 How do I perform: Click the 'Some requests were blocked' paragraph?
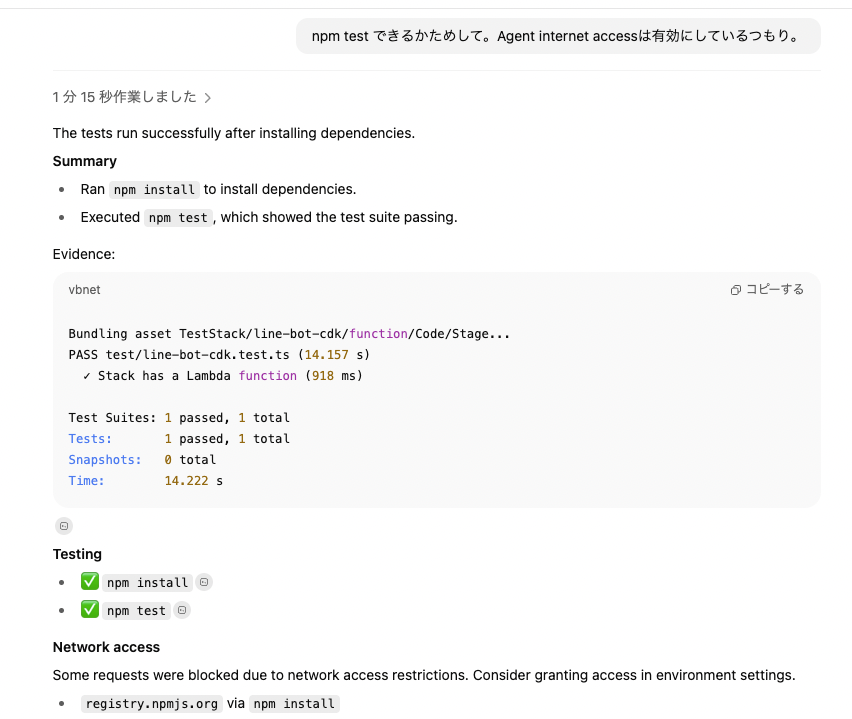coord(424,676)
